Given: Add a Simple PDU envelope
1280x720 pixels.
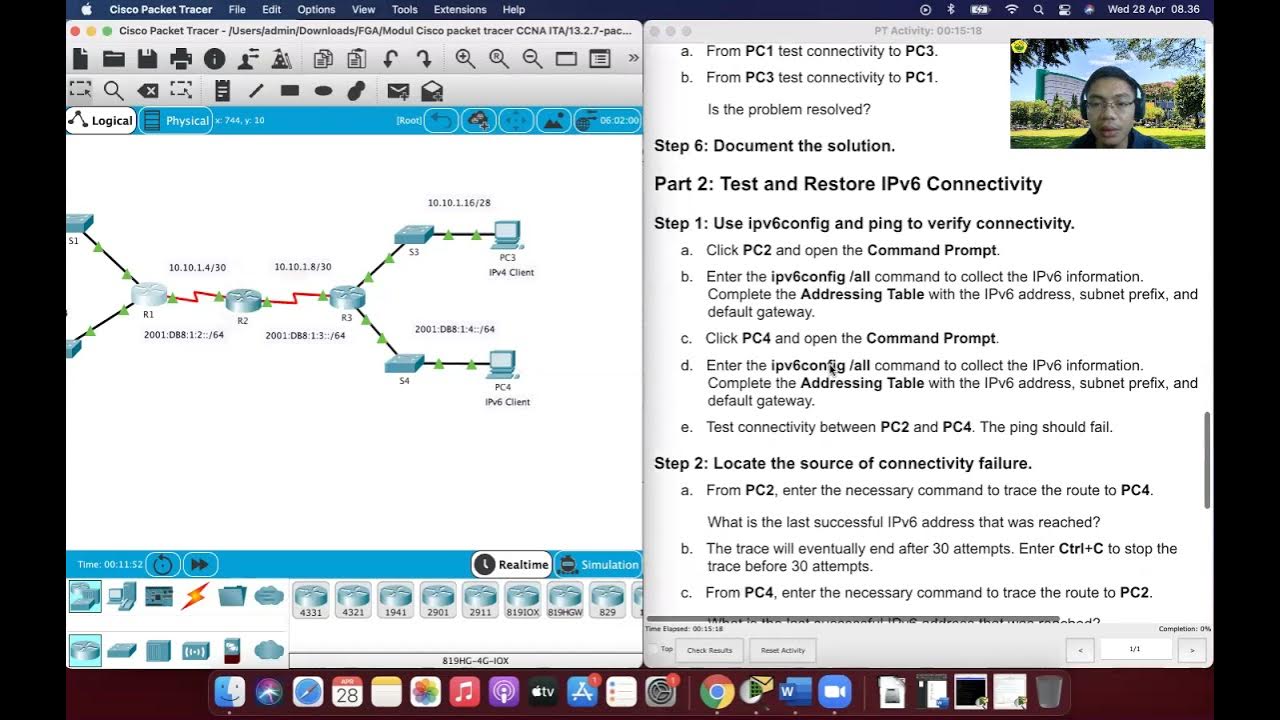Looking at the screenshot, I should [x=398, y=91].
